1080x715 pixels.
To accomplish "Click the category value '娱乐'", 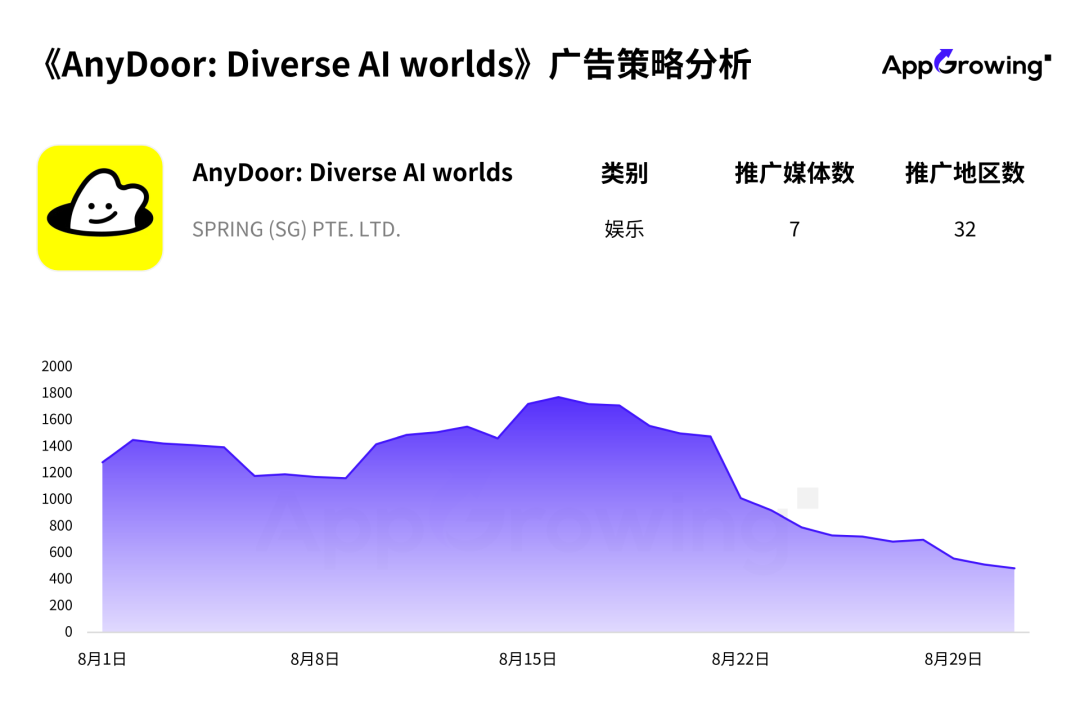I will pos(624,229).
